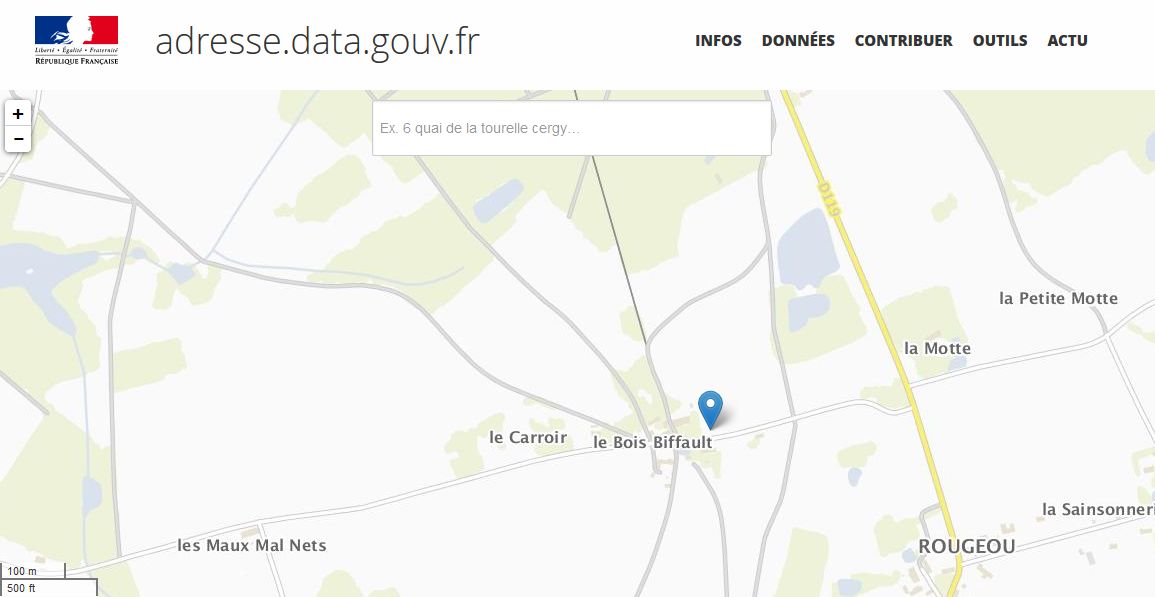Open the OUTILS menu
The image size is (1155, 597).
[x=1000, y=41]
